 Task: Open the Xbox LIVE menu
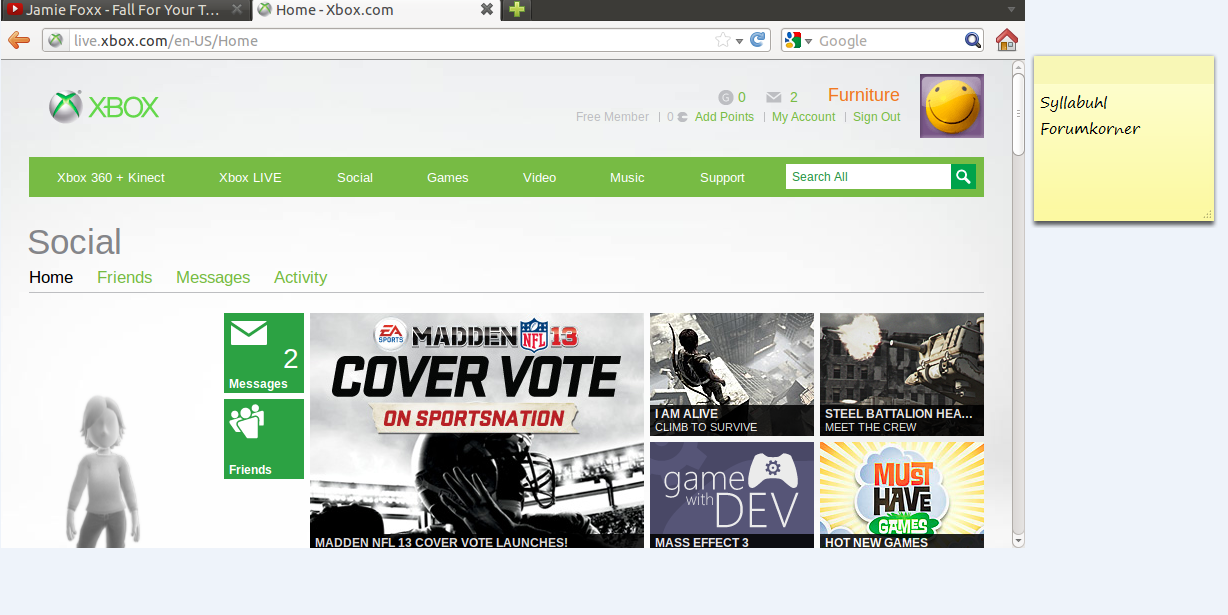click(x=250, y=177)
